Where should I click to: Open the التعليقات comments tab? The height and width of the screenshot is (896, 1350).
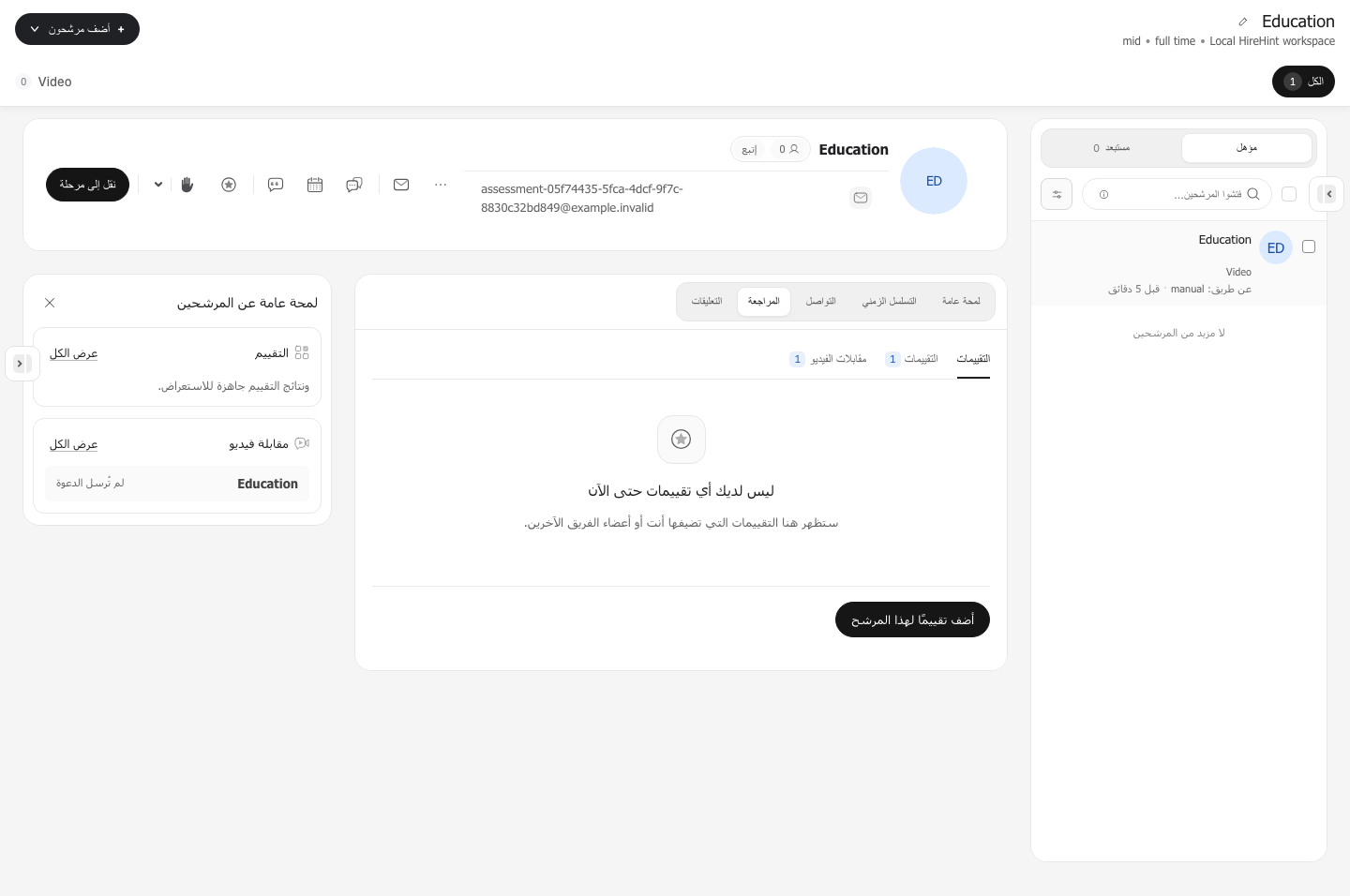tap(707, 302)
